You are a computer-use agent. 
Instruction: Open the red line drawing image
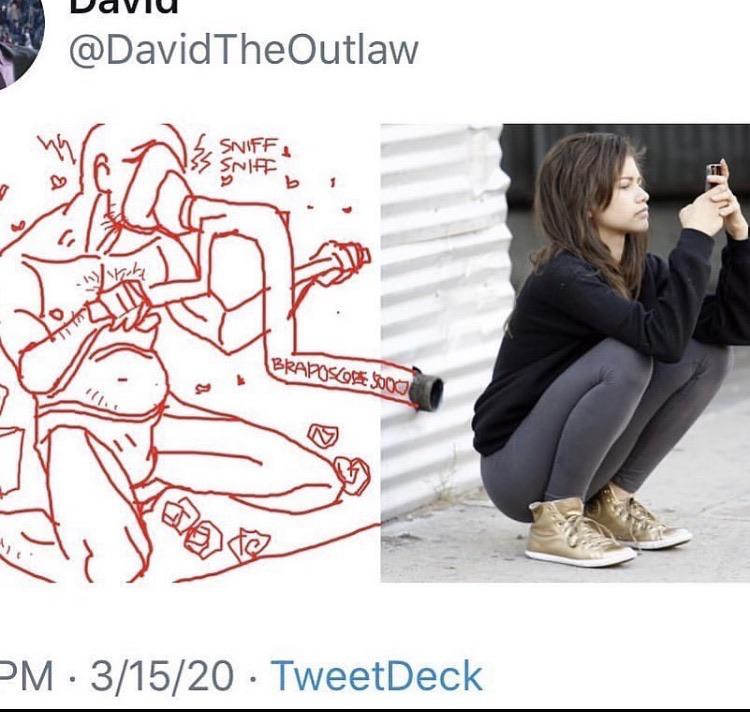(x=190, y=353)
